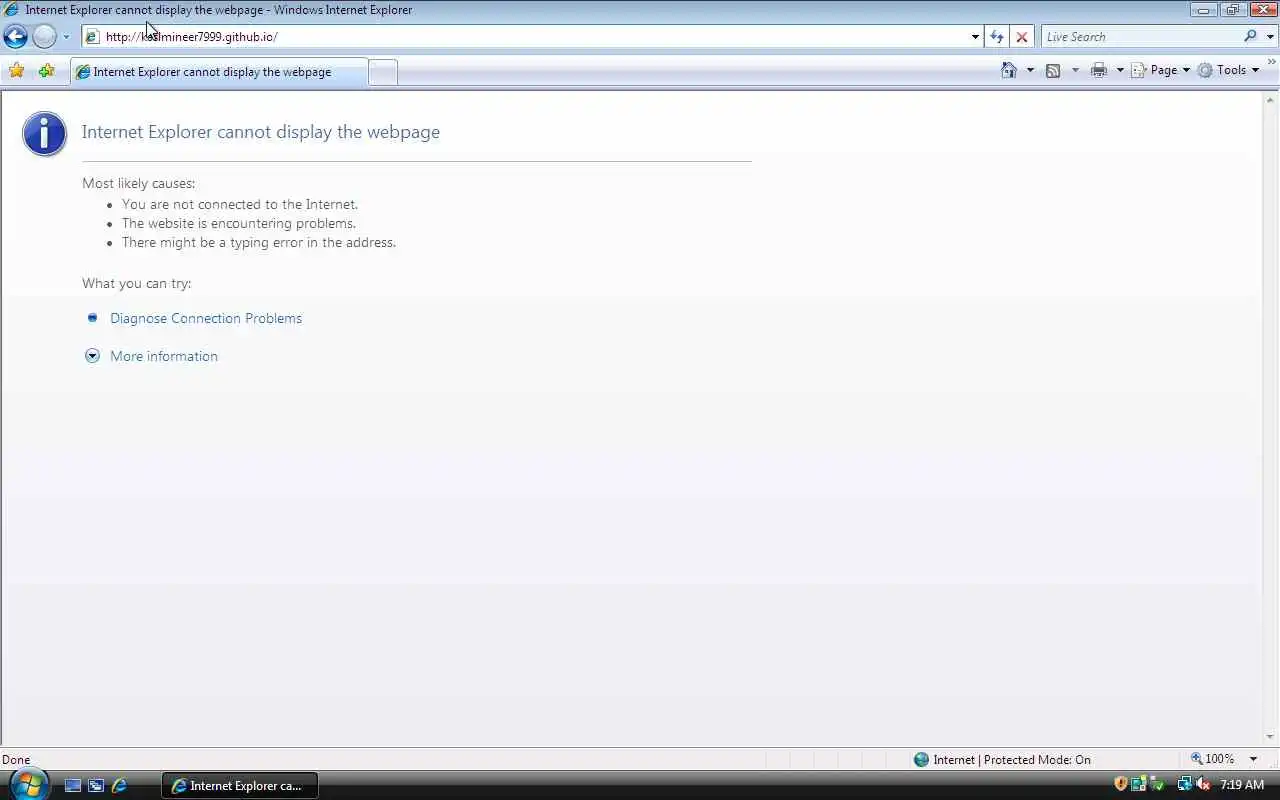Viewport: 1280px width, 800px height.
Task: Open the Tools menu
Action: tap(1228, 70)
